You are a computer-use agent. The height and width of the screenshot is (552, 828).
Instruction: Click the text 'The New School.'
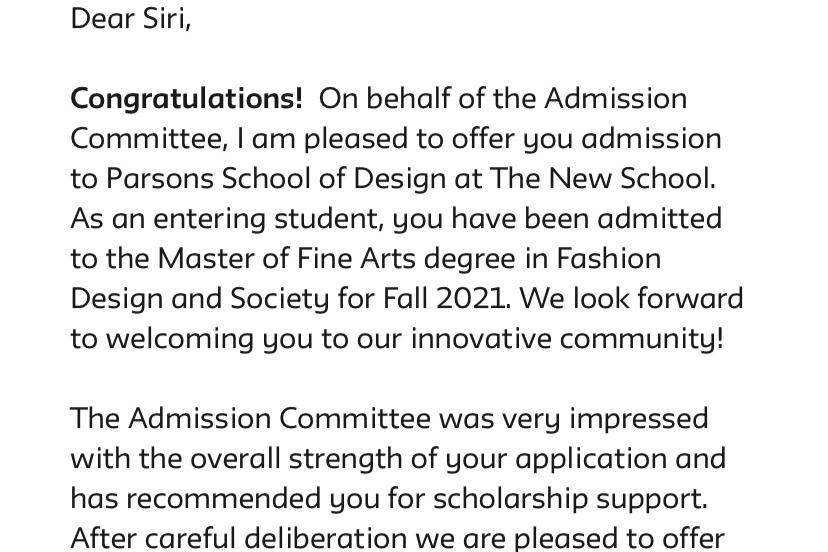tap(603, 179)
